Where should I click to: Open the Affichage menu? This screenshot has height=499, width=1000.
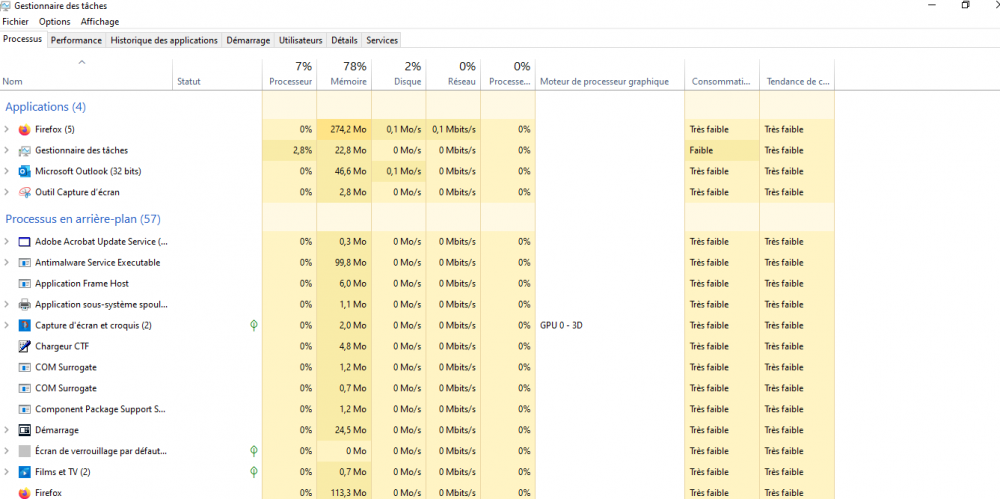99,21
